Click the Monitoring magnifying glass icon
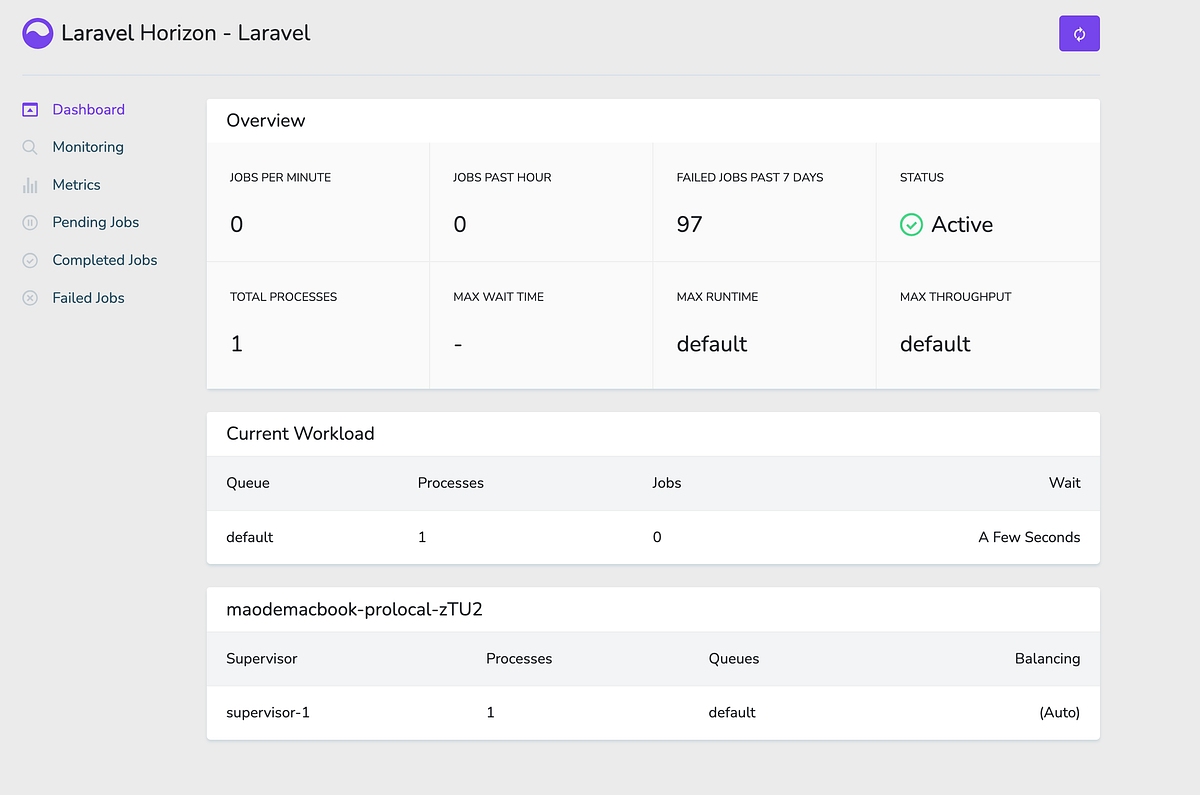This screenshot has height=795, width=1200. 31,146
